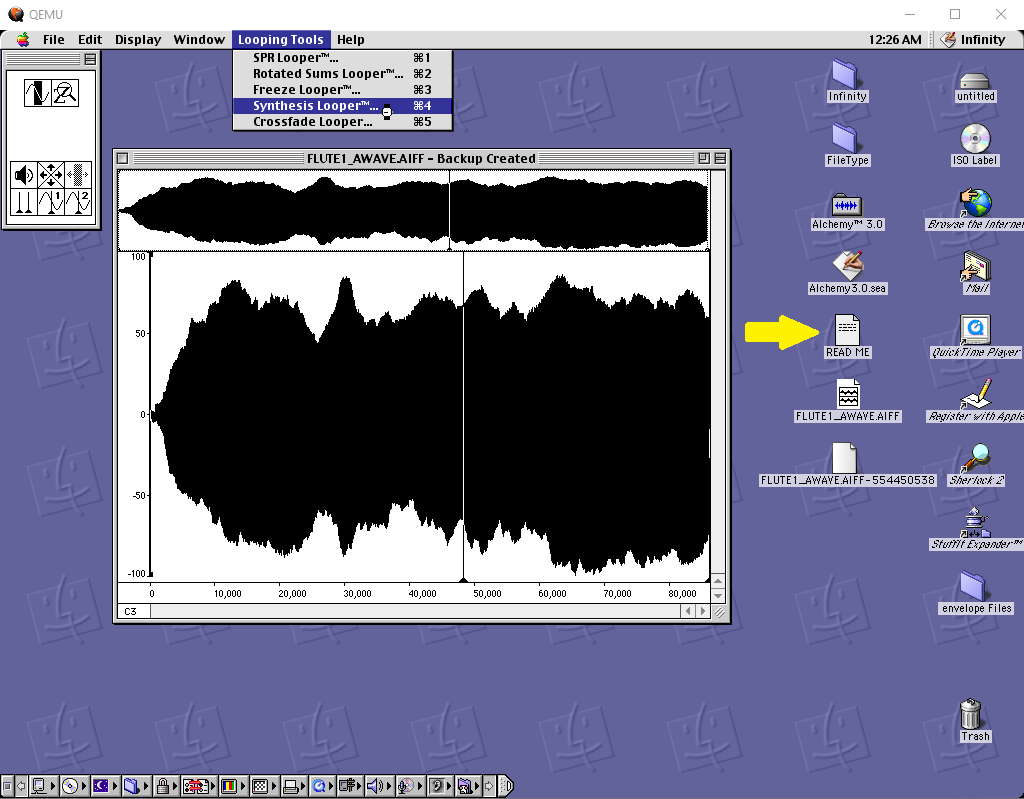Click the speaker playback tool in the palette

(23, 173)
